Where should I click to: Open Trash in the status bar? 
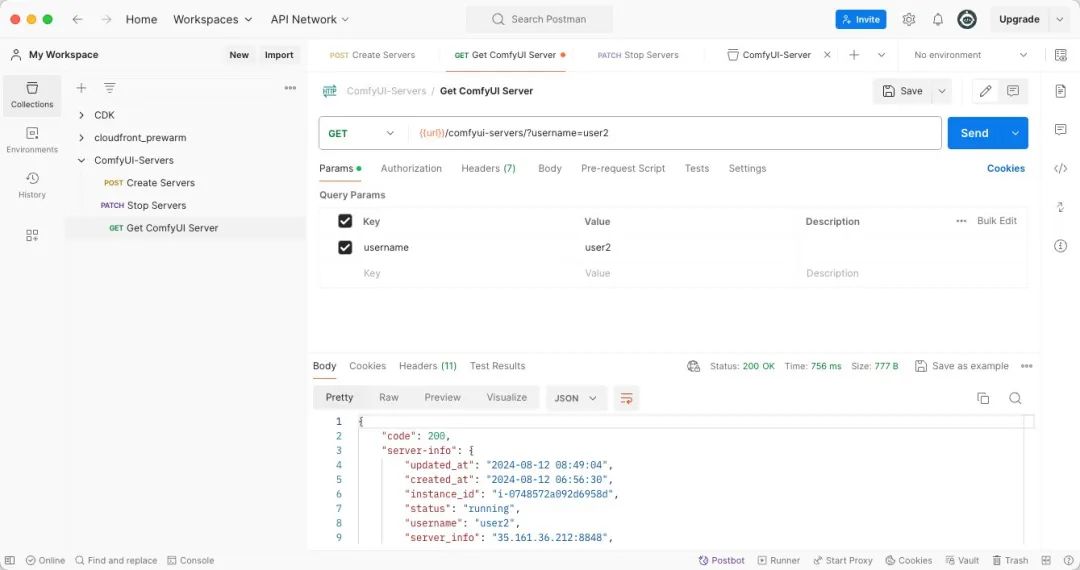point(1010,560)
